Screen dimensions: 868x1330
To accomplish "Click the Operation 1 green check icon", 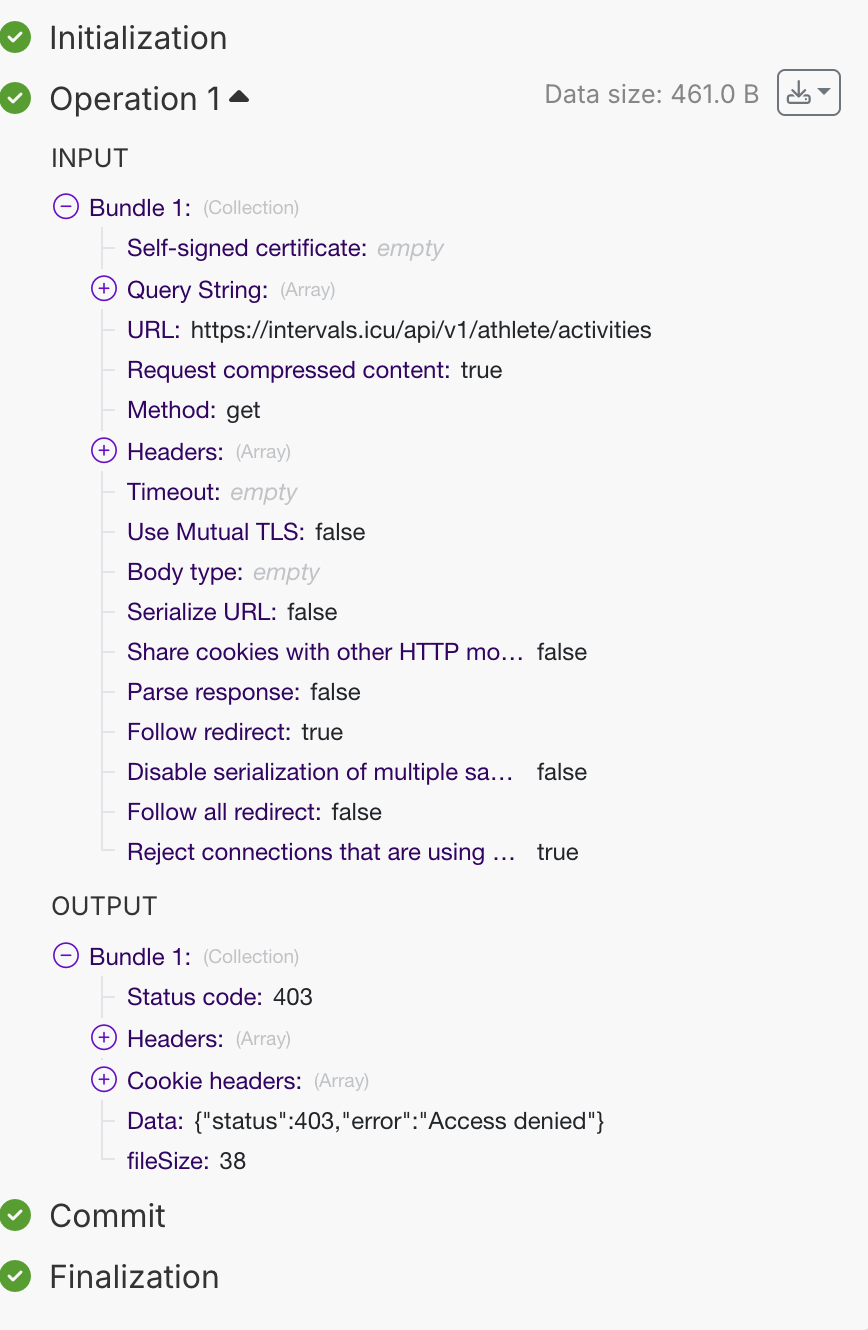I will [x=15, y=98].
